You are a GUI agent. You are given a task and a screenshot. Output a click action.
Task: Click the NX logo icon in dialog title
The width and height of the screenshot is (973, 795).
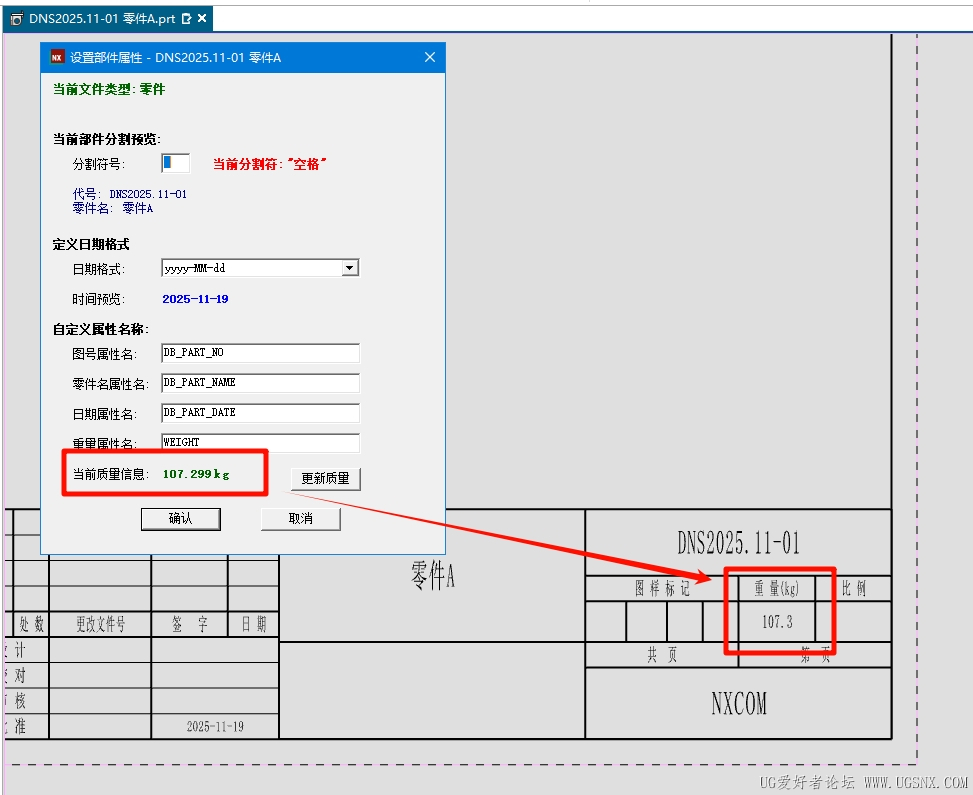click(57, 57)
